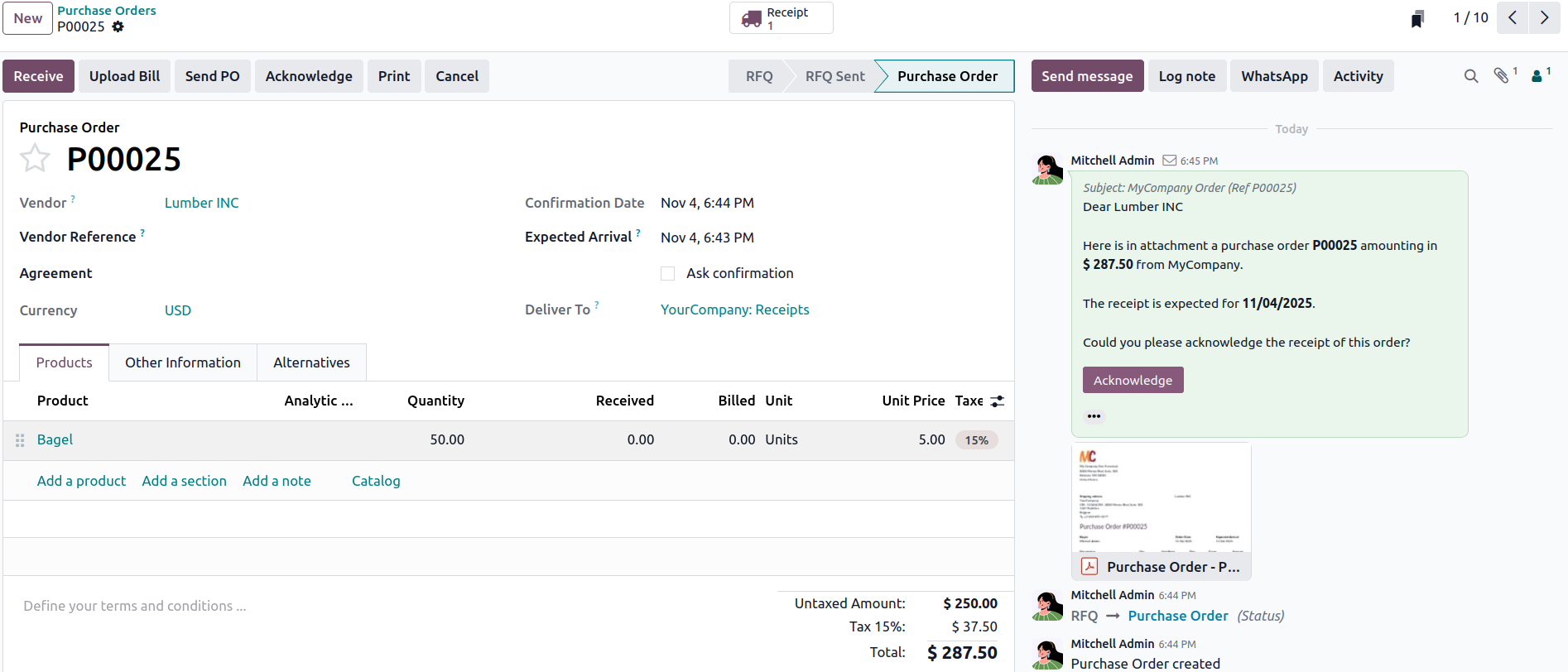Mark order as priority with star
This screenshot has width=1568, height=672.
(35, 158)
